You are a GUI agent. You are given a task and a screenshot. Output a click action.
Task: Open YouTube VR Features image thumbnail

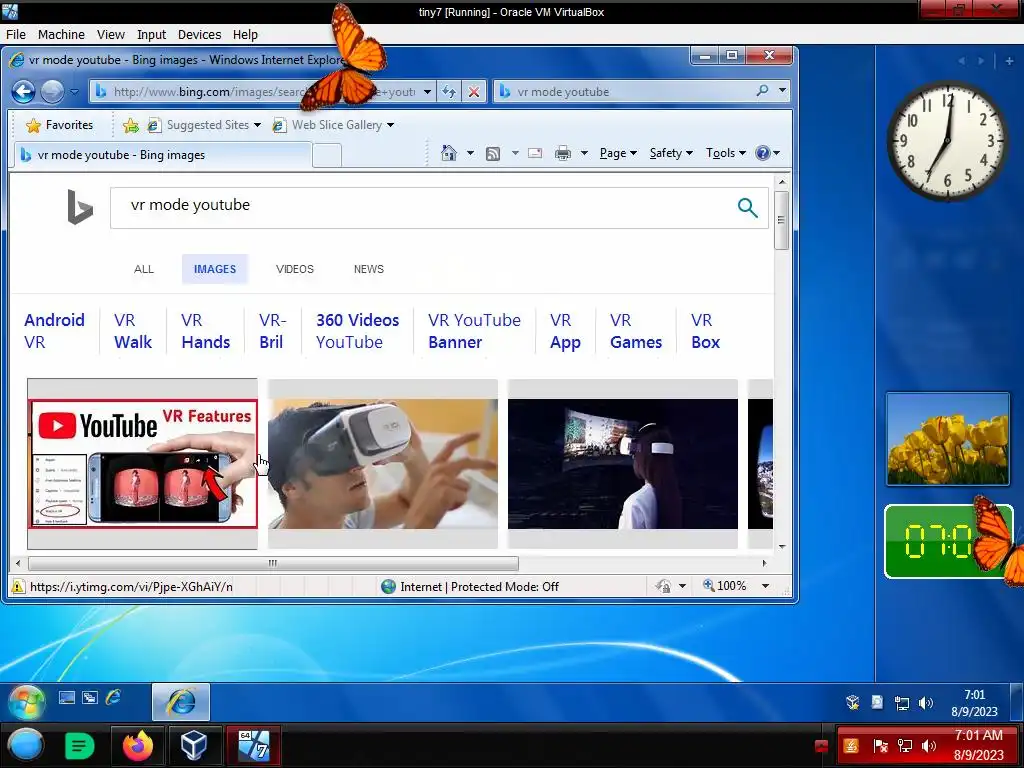click(143, 464)
